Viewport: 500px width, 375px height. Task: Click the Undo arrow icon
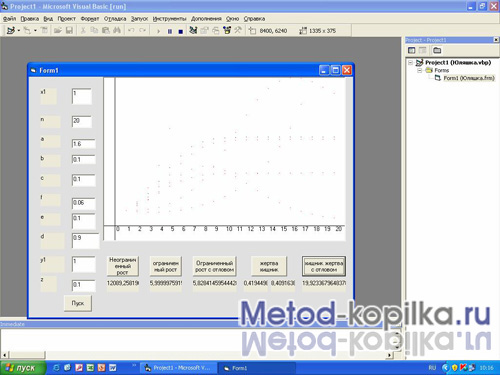click(x=131, y=31)
